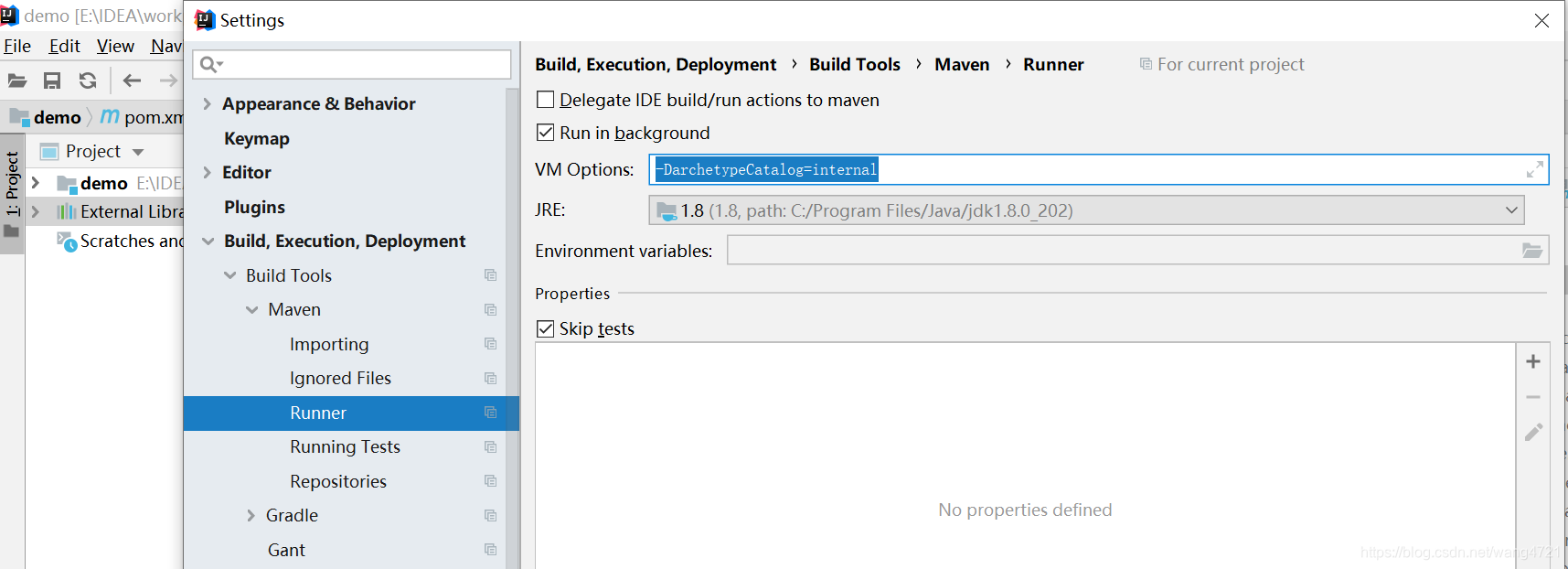Click the Open folder toolbar icon
This screenshot has height=569, width=1568.
tap(17, 81)
